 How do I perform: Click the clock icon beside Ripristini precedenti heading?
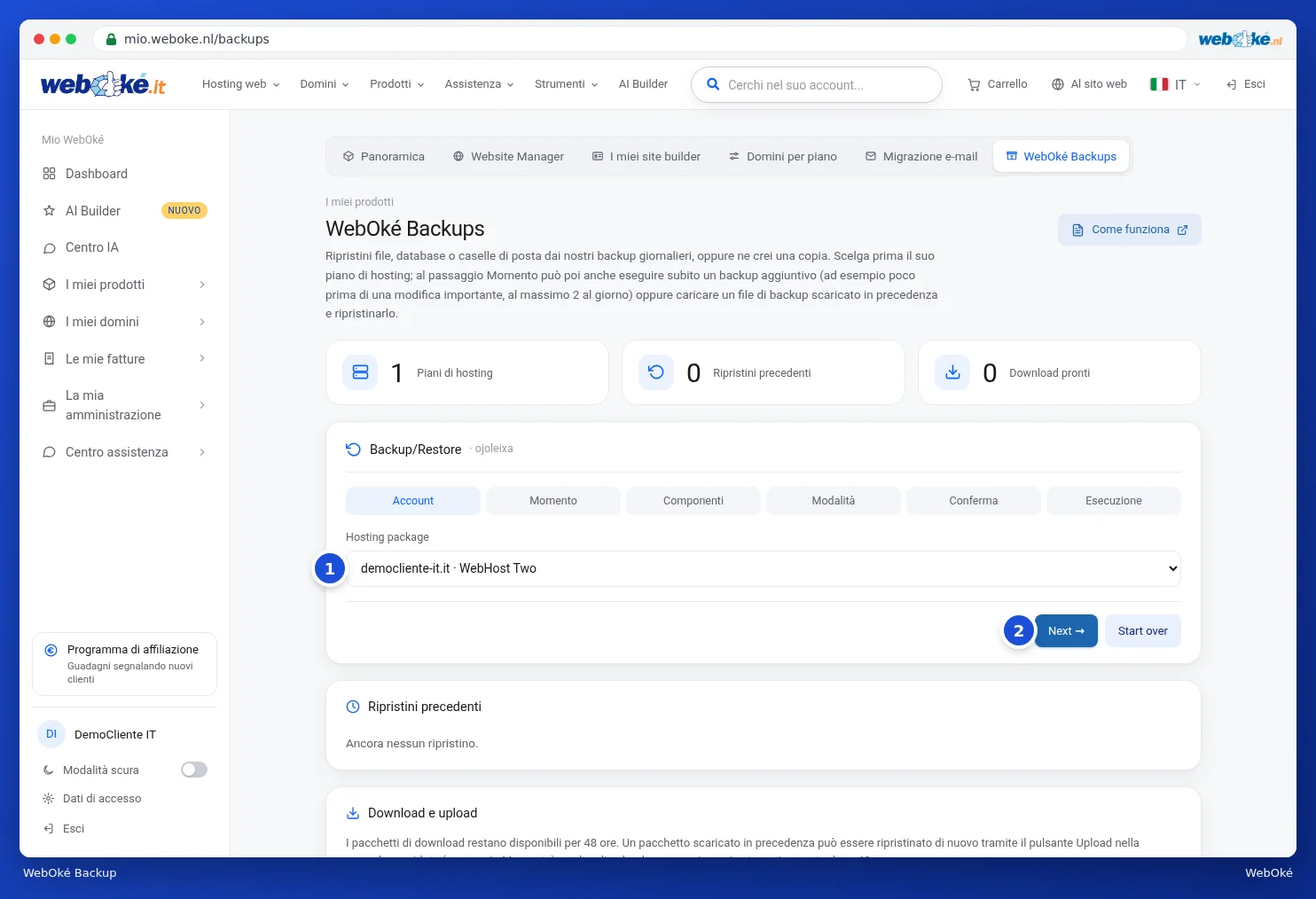353,707
